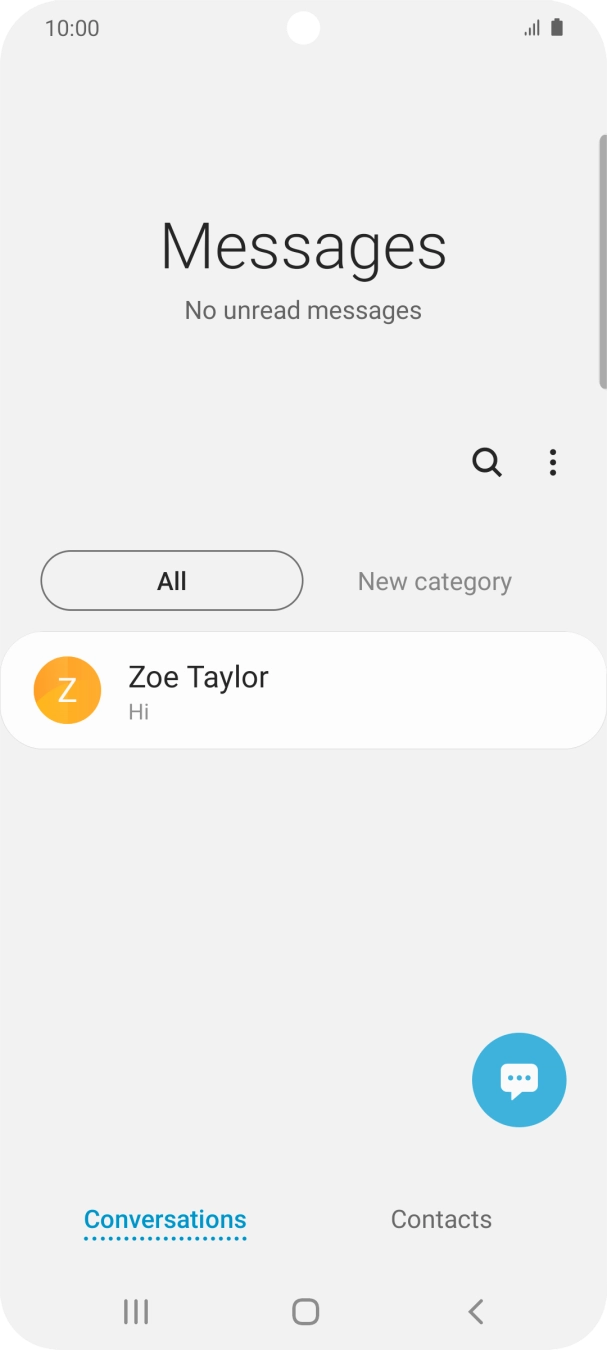Tap the "No unread messages" subtitle
Viewport: 607px width, 1350px height.
303,310
